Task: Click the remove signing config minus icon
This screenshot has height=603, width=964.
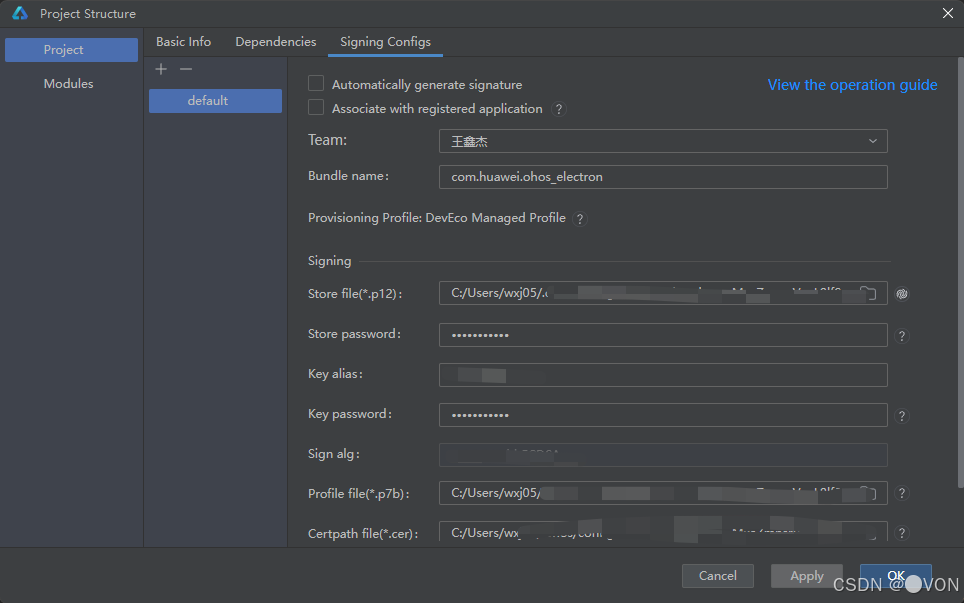Action: tap(186, 69)
